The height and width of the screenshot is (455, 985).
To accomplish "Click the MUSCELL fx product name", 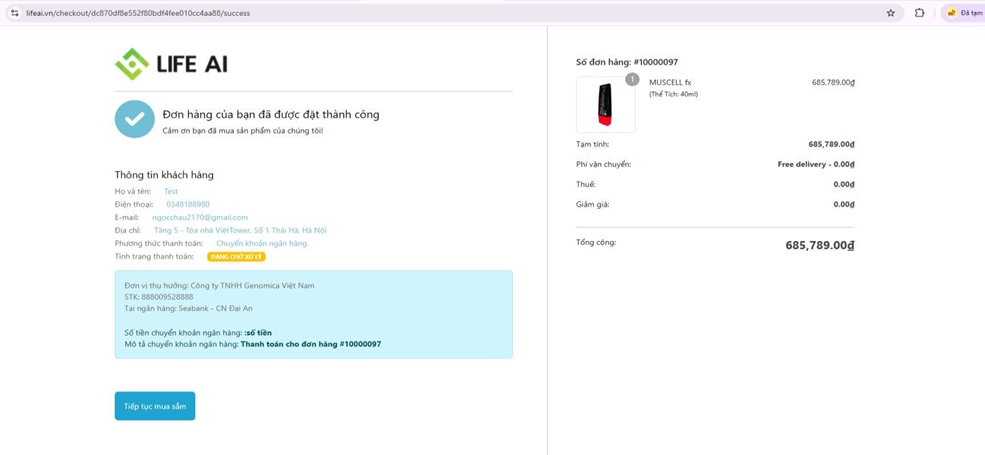I will pos(670,82).
